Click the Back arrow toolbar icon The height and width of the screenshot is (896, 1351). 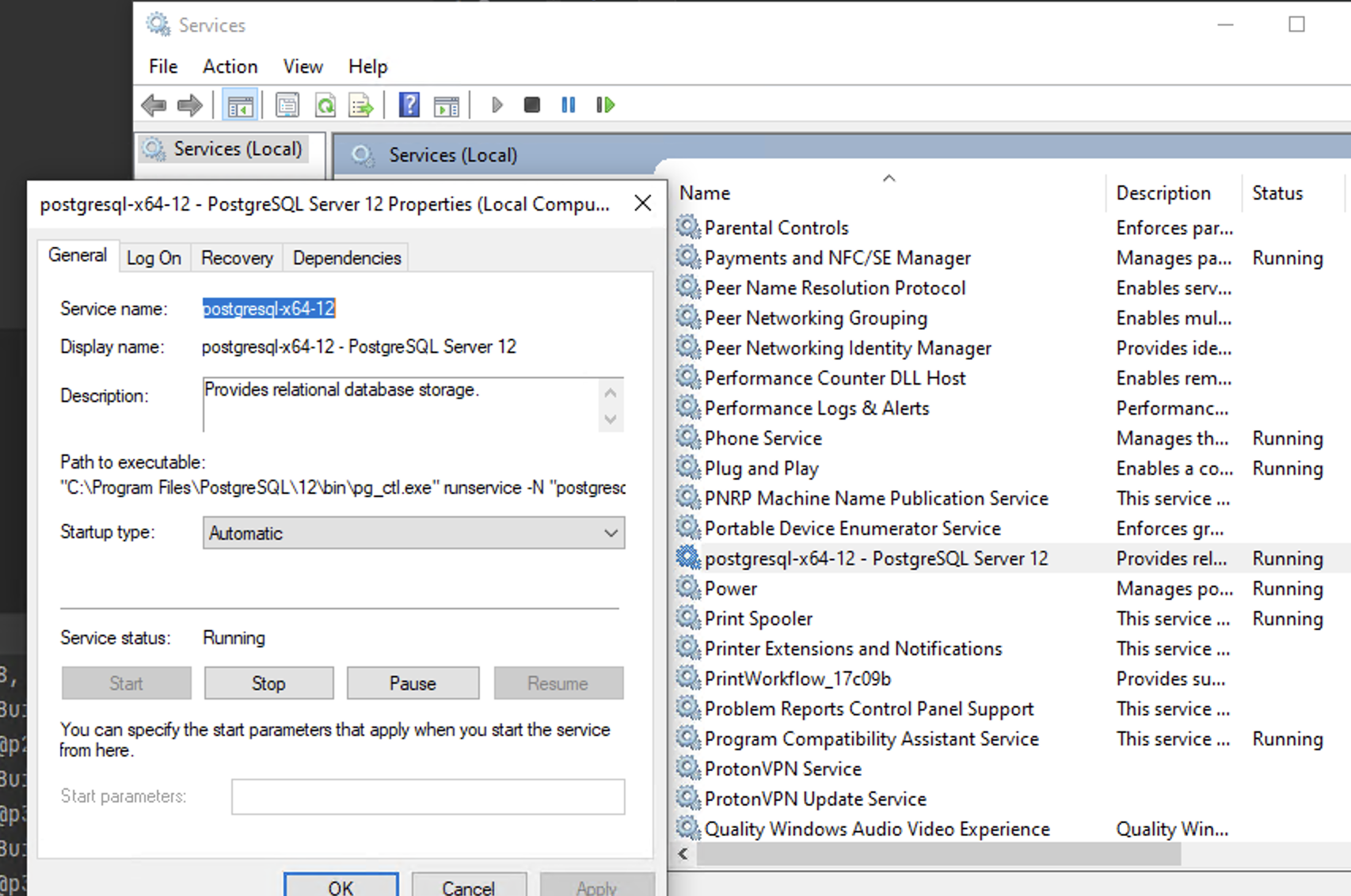[154, 105]
